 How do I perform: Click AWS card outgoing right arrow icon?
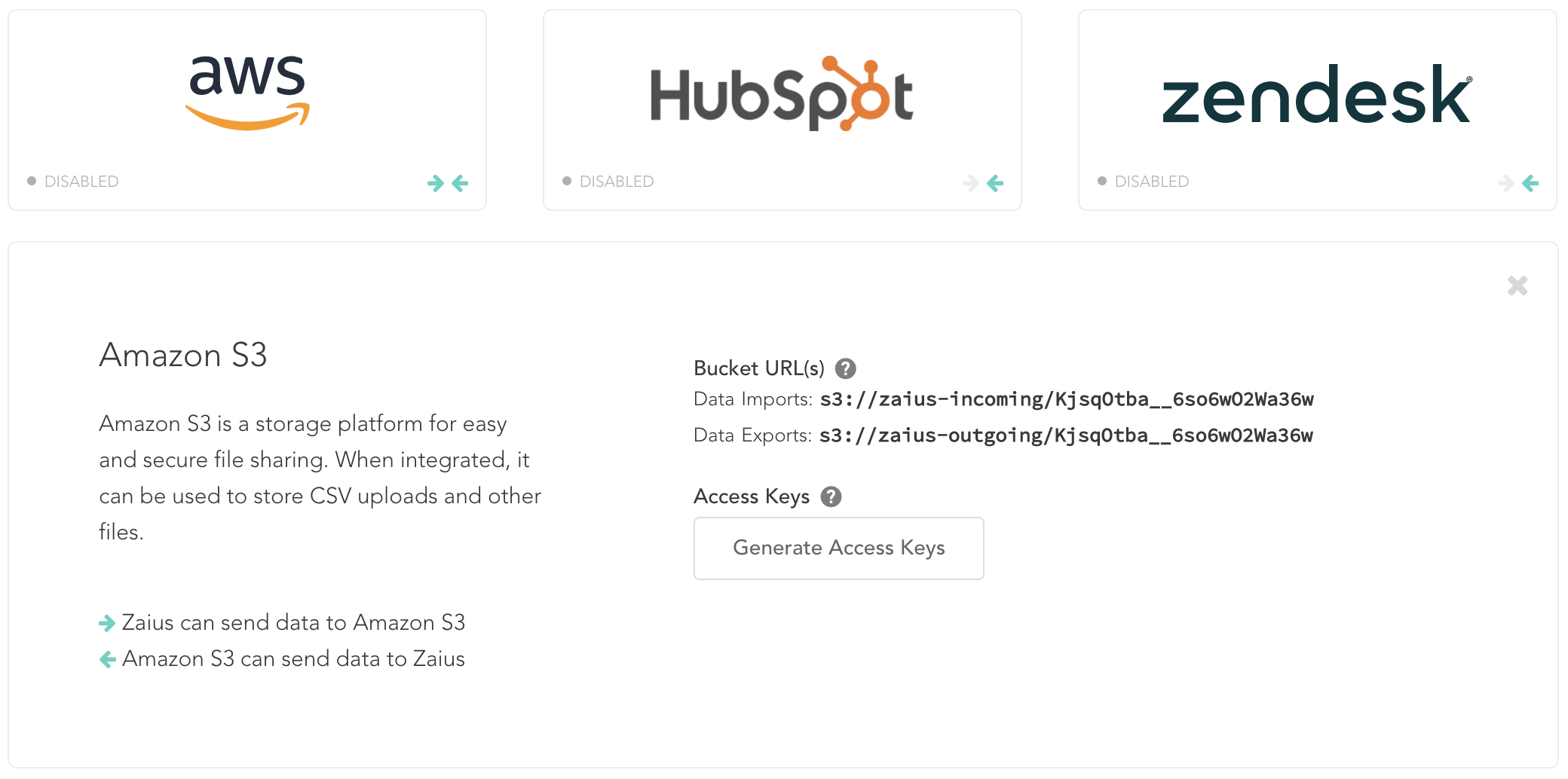coord(436,183)
